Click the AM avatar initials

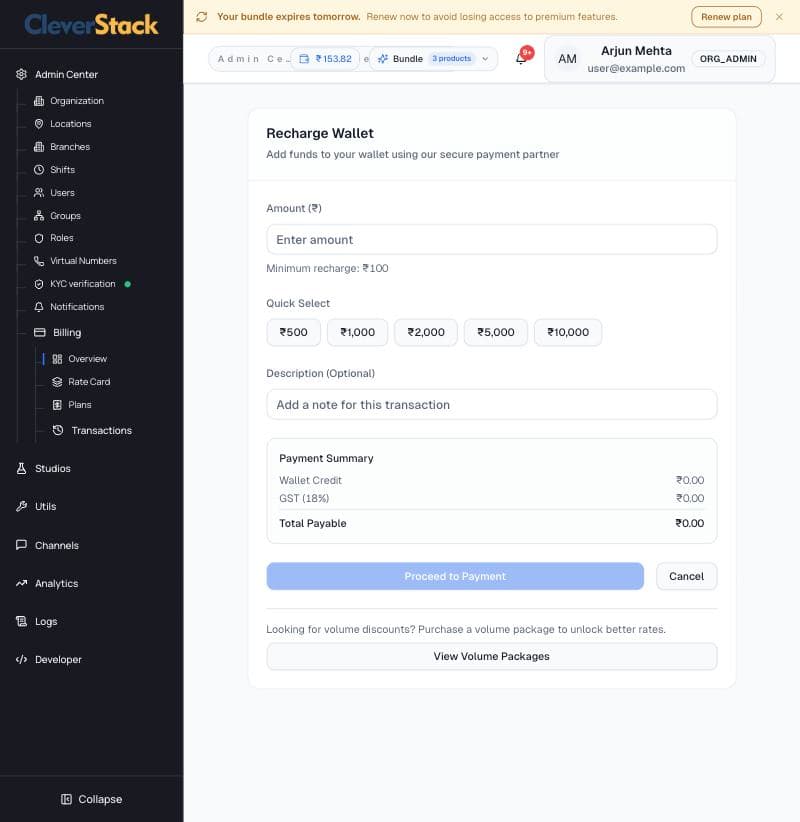coord(567,59)
